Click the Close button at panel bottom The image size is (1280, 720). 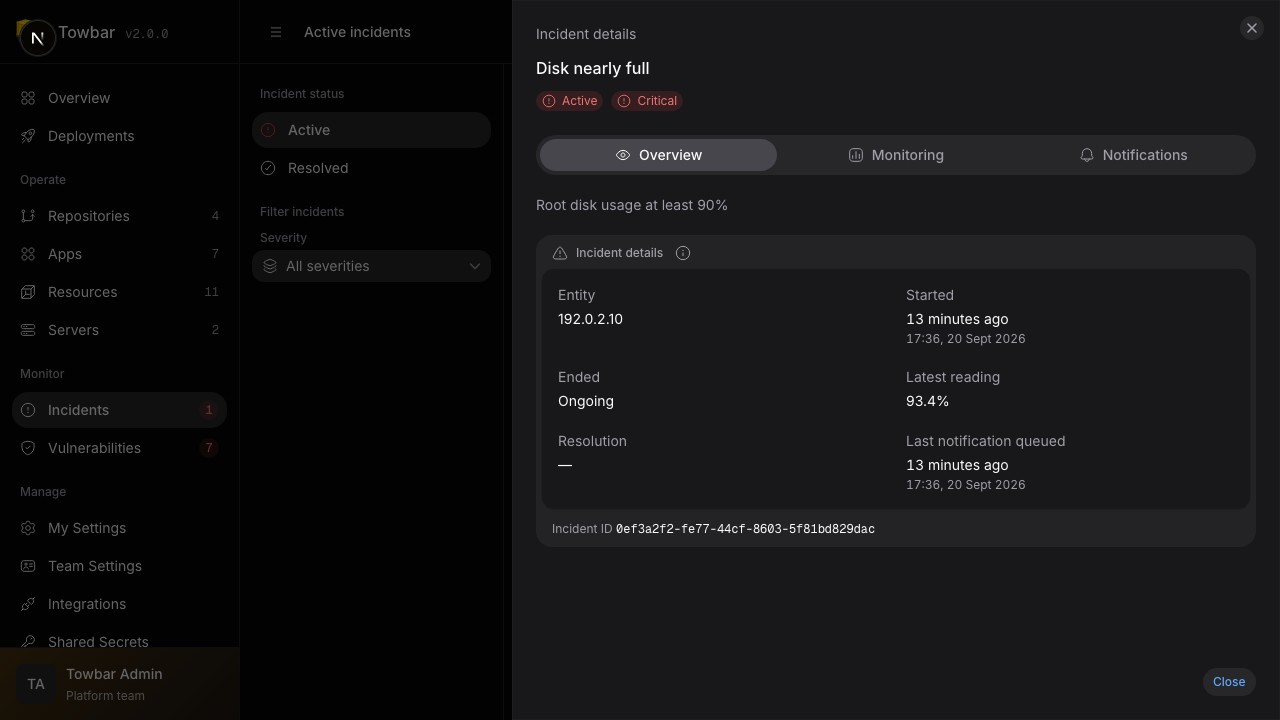pyautogui.click(x=1229, y=682)
